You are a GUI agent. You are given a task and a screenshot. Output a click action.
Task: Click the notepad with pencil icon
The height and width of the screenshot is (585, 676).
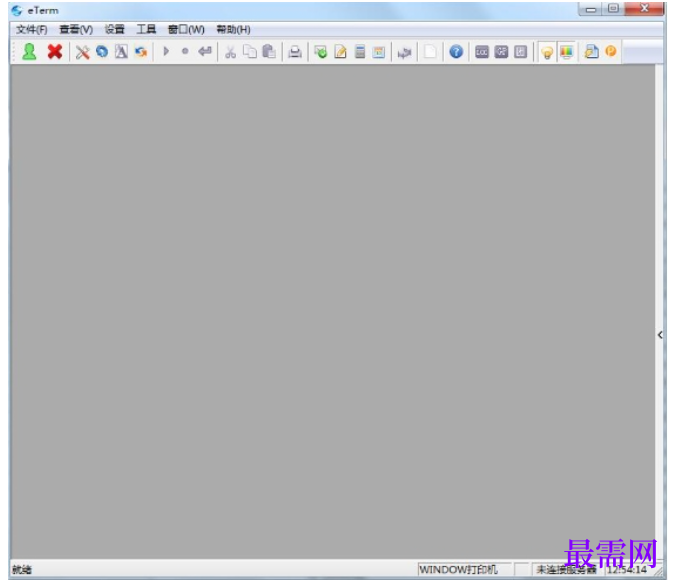click(341, 52)
